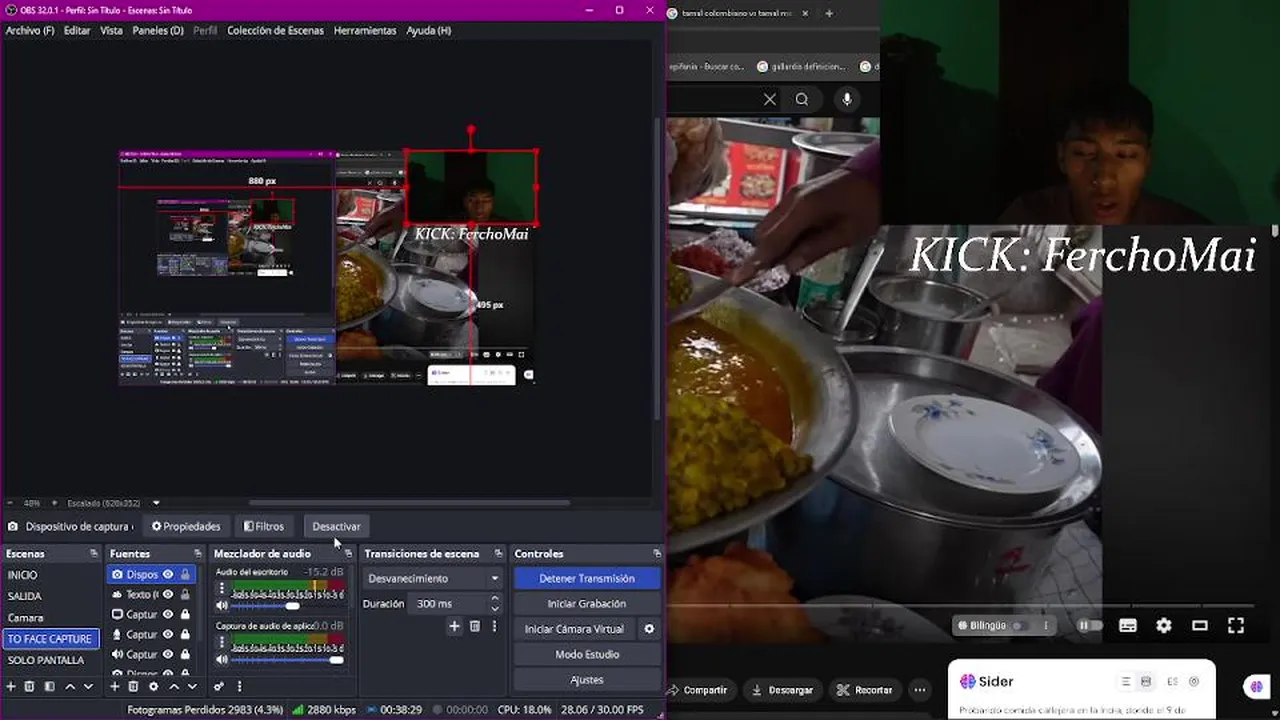Open Ajustes in Controles panel
Viewport: 1280px width, 720px height.
pos(587,680)
